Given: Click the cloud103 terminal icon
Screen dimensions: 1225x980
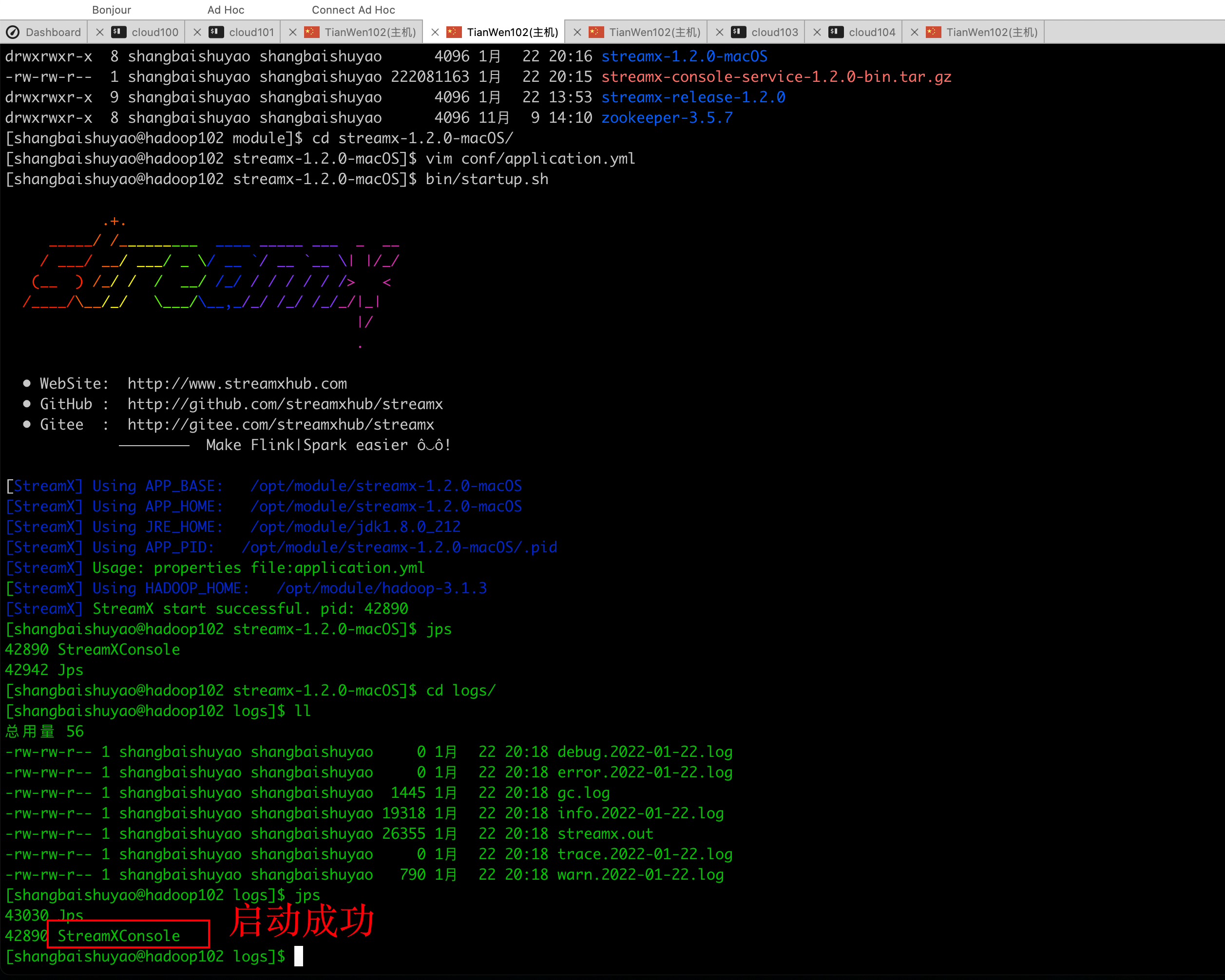Looking at the screenshot, I should point(739,32).
